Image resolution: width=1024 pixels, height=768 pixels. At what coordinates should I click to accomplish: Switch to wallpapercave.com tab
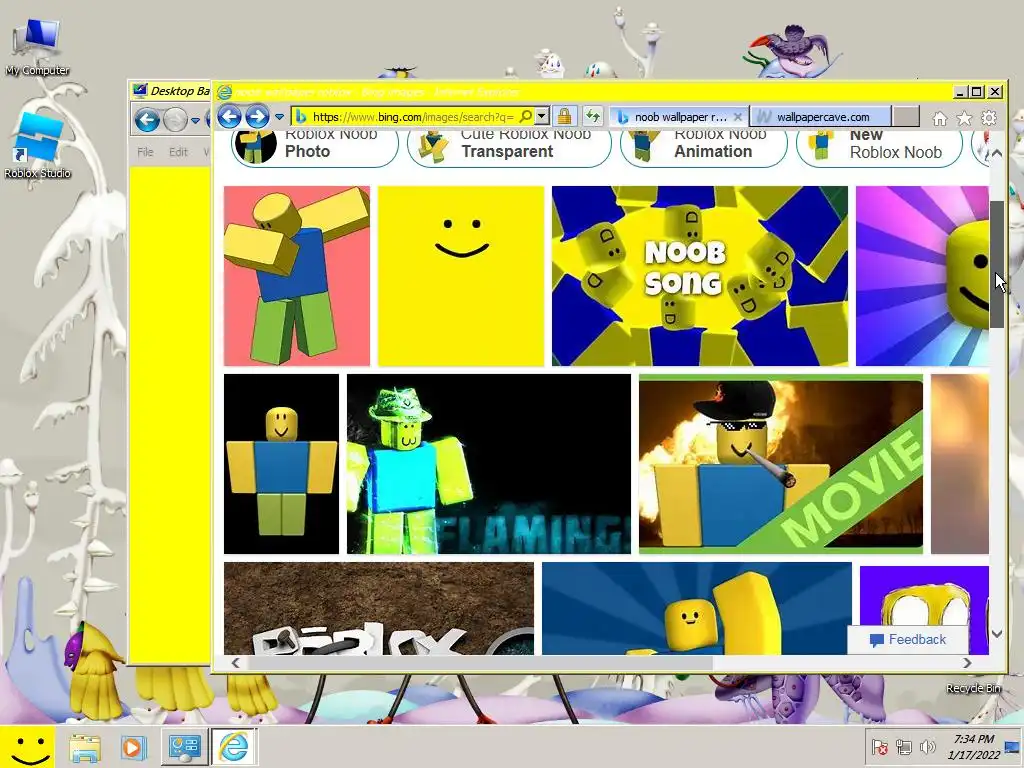coord(821,117)
